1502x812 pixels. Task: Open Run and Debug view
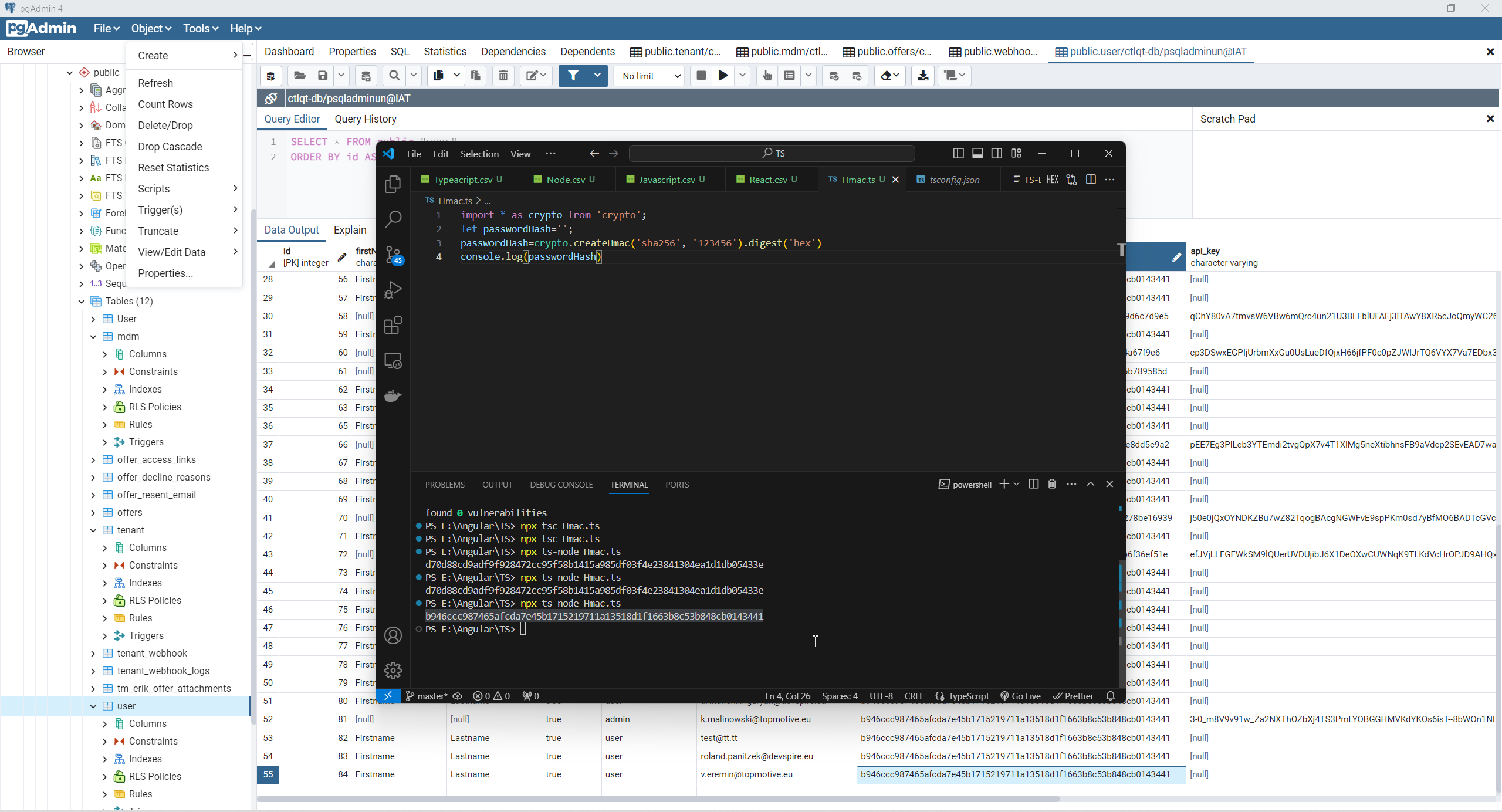click(x=393, y=290)
